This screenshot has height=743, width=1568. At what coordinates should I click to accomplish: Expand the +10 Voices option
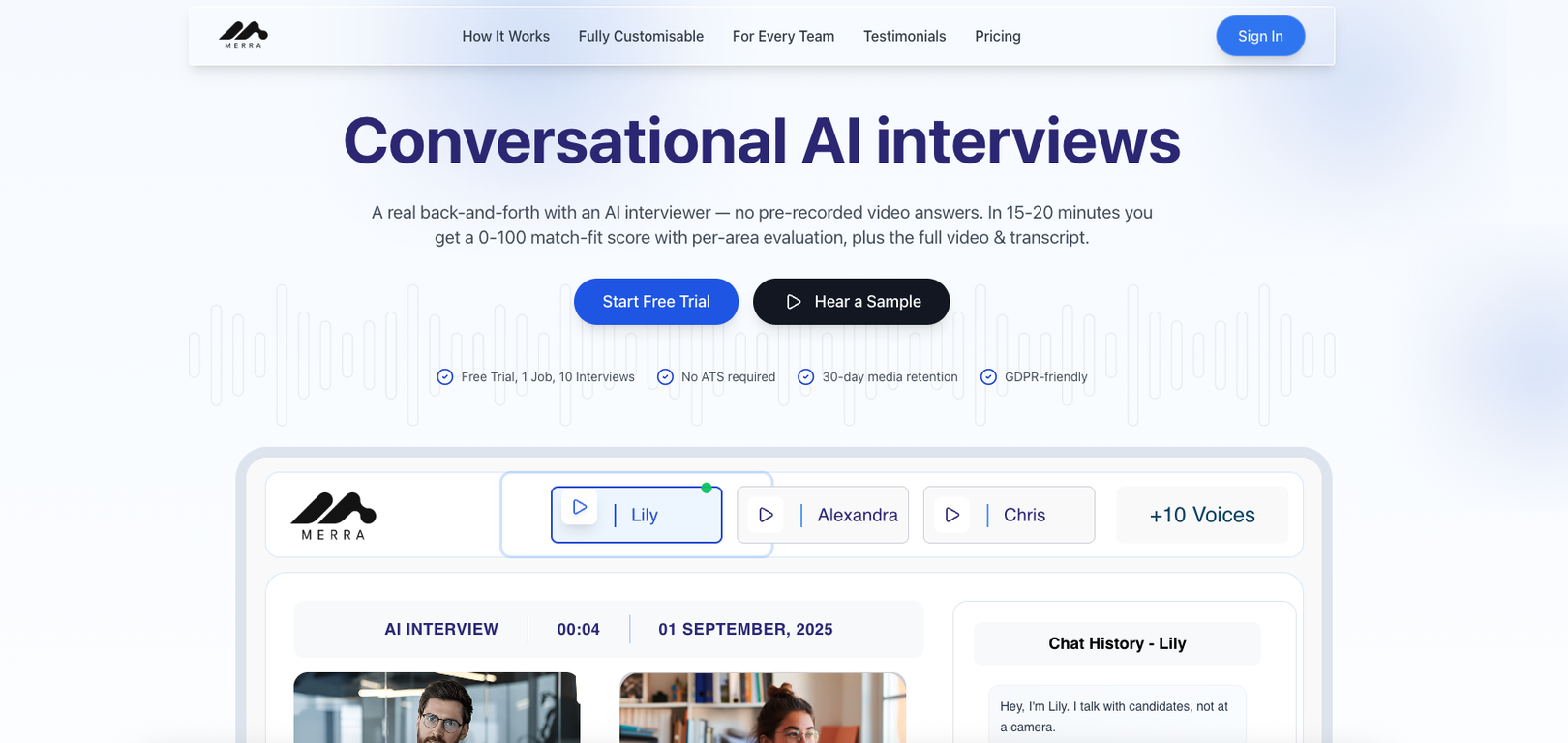click(1201, 515)
